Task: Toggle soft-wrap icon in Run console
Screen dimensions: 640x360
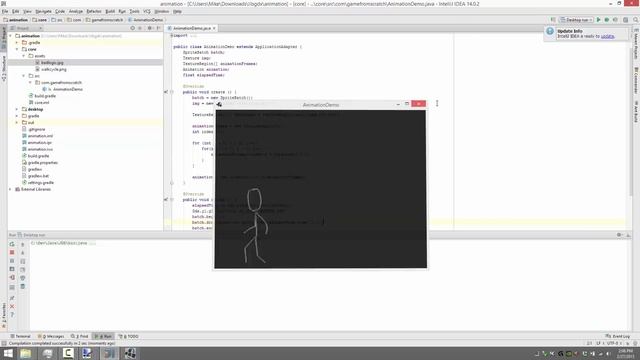Action: pyautogui.click(x=23, y=261)
